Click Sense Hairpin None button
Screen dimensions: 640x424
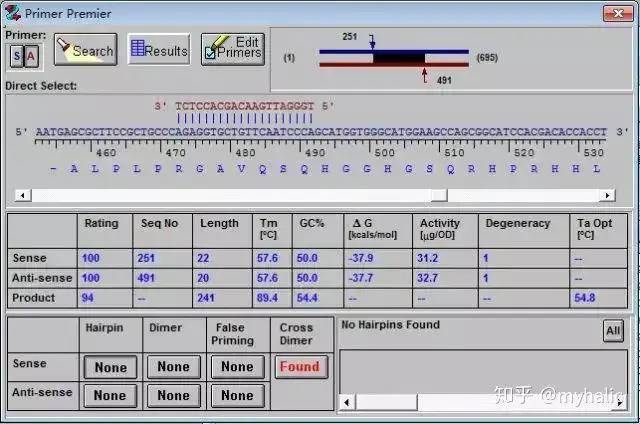coord(111,367)
